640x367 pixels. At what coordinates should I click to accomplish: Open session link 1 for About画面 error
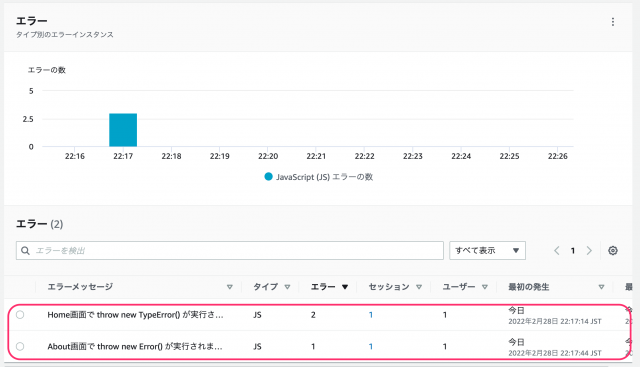tap(371, 347)
